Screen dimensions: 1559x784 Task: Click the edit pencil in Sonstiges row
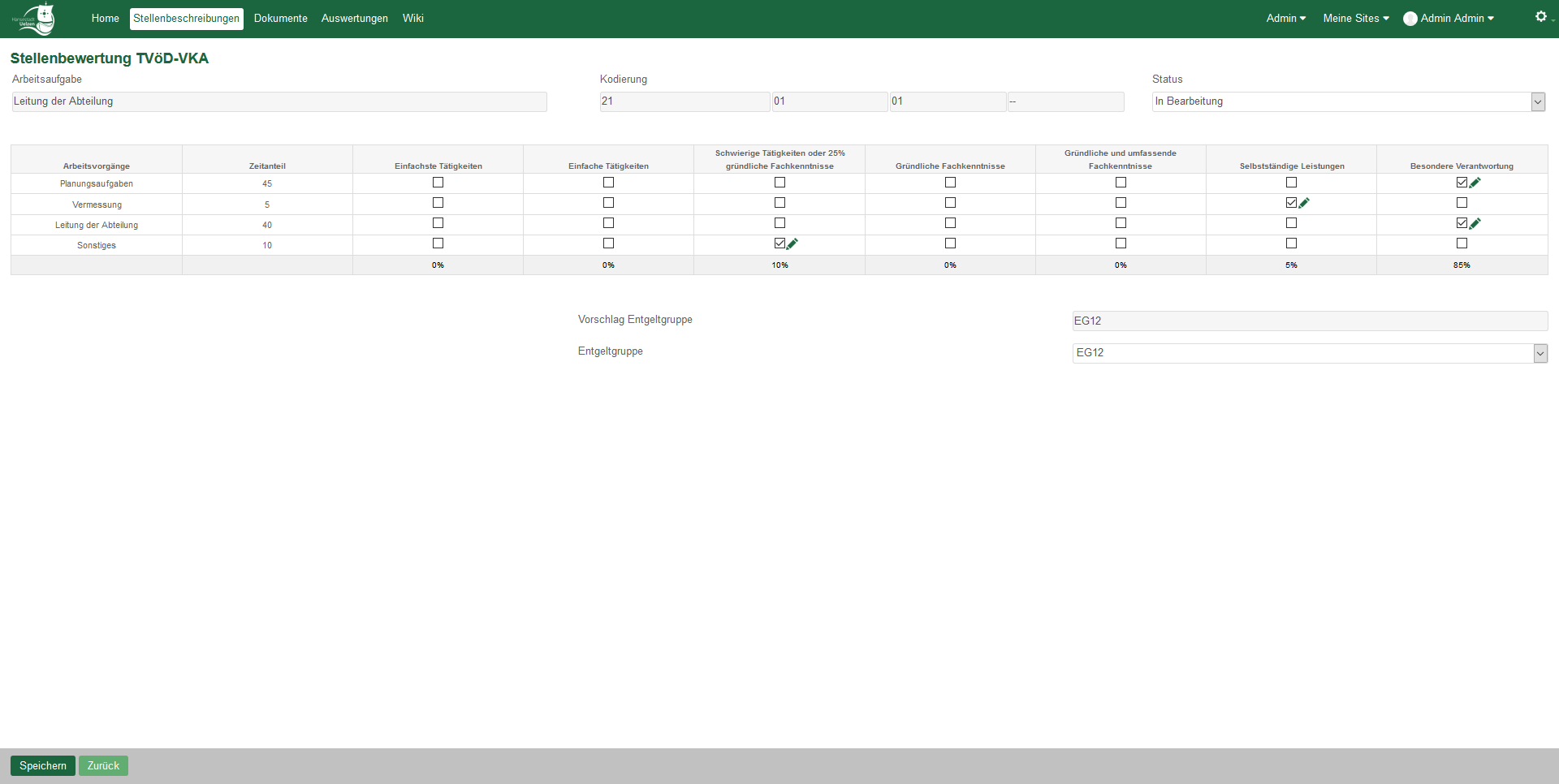[792, 243]
